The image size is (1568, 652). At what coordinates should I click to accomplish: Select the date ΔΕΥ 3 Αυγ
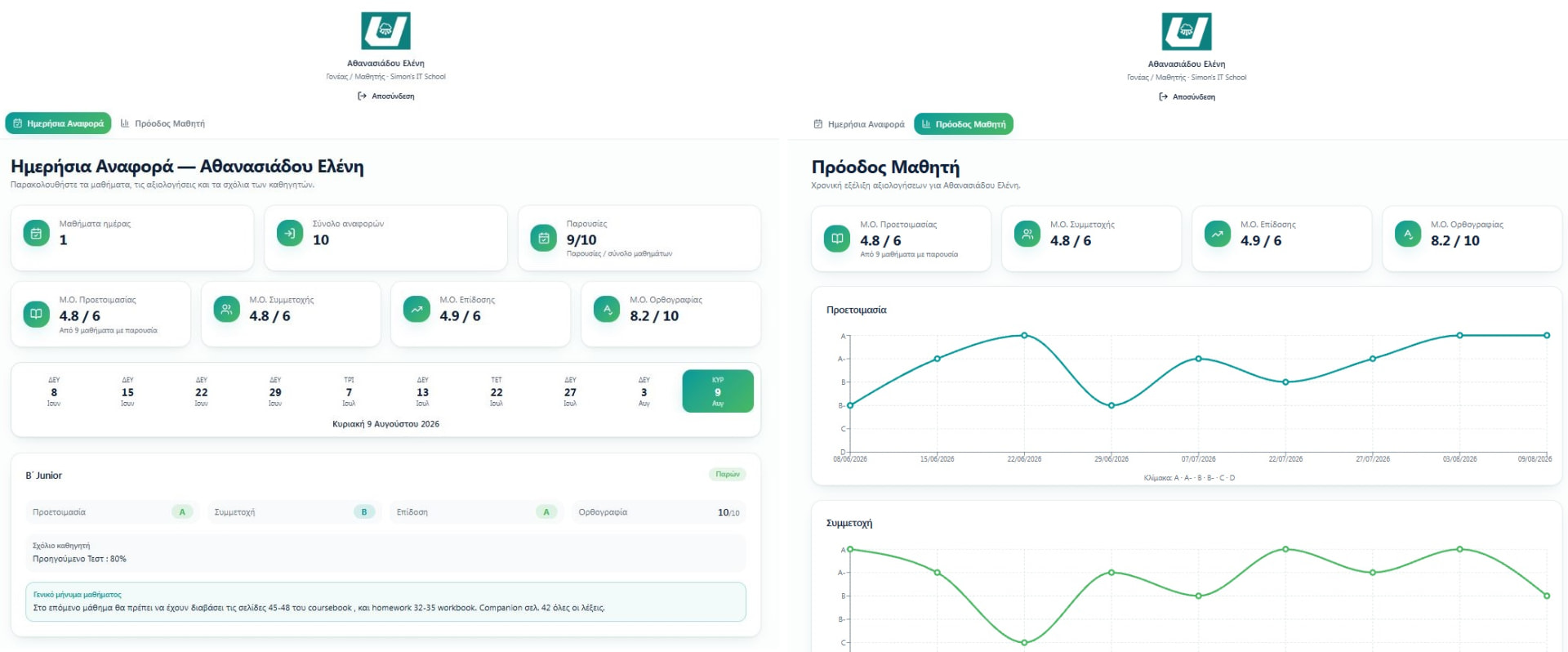[x=644, y=391]
